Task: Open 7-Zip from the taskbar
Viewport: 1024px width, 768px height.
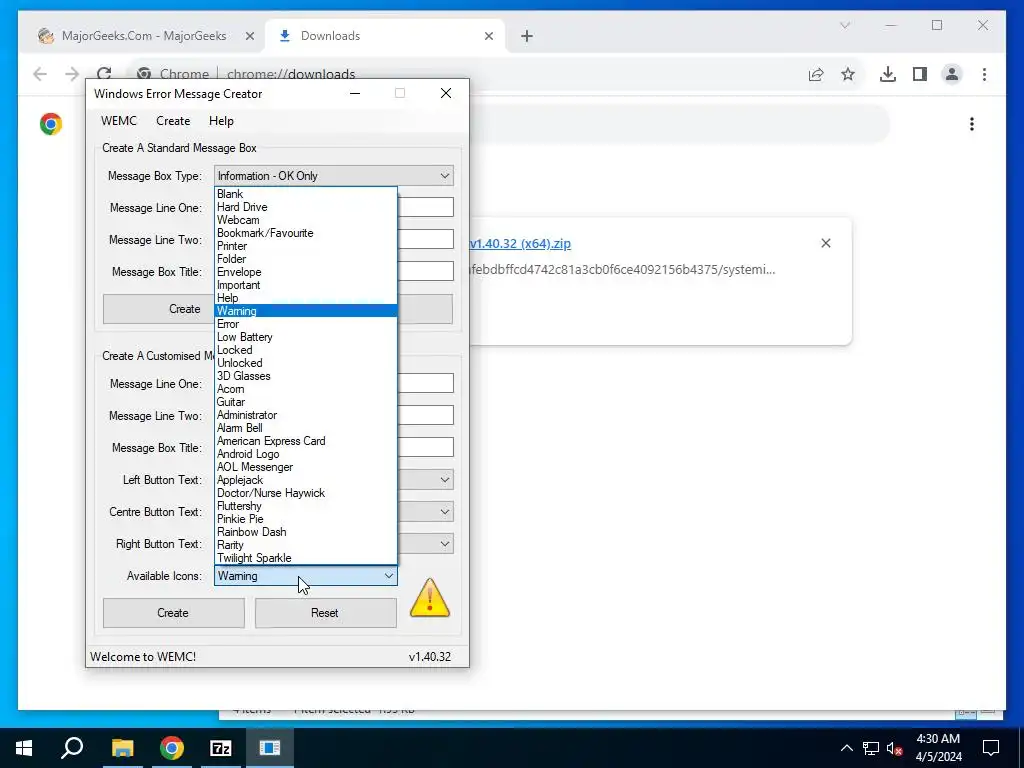Action: 221,748
